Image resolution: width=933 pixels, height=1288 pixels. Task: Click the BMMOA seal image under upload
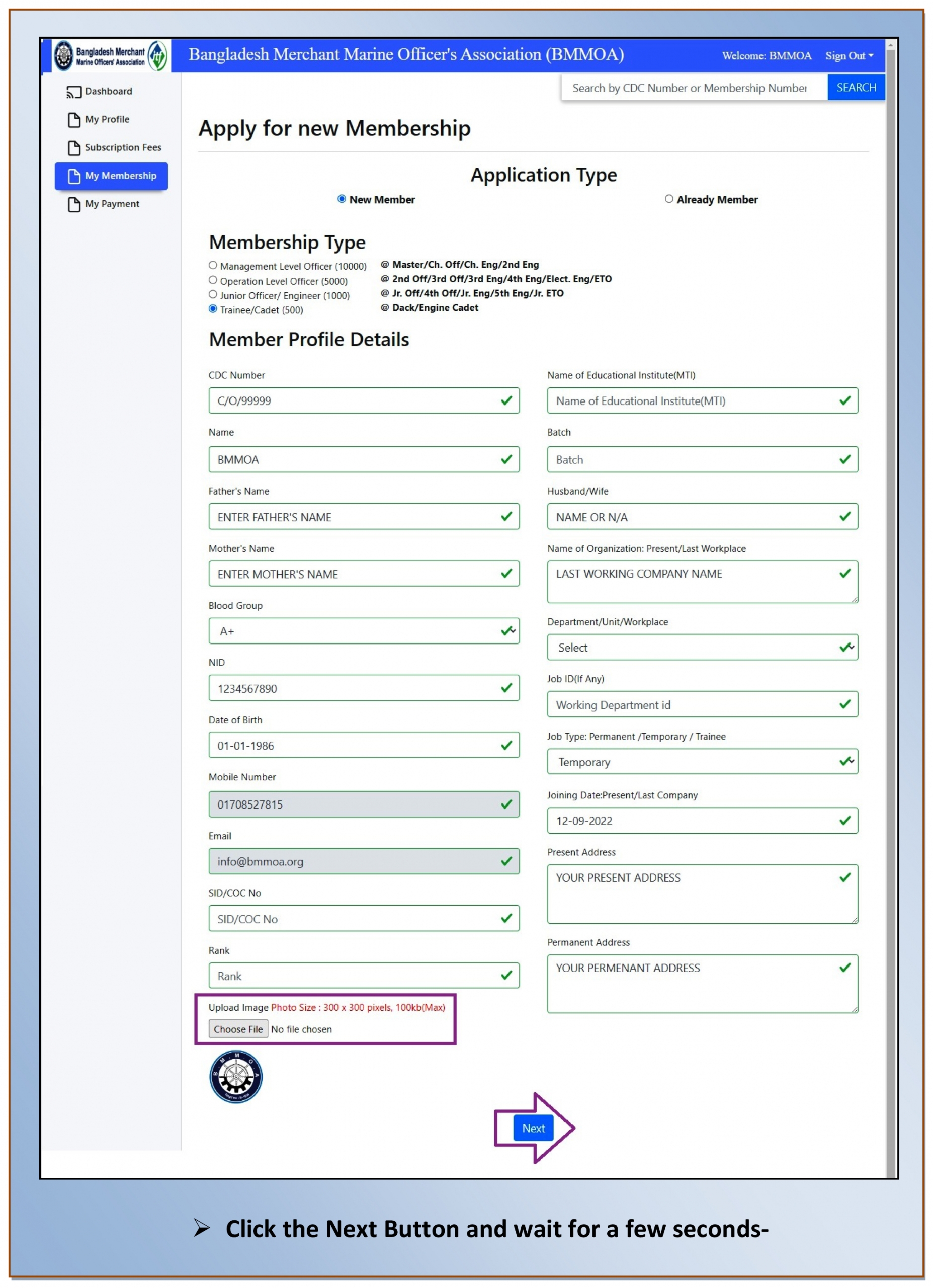pos(236,1077)
